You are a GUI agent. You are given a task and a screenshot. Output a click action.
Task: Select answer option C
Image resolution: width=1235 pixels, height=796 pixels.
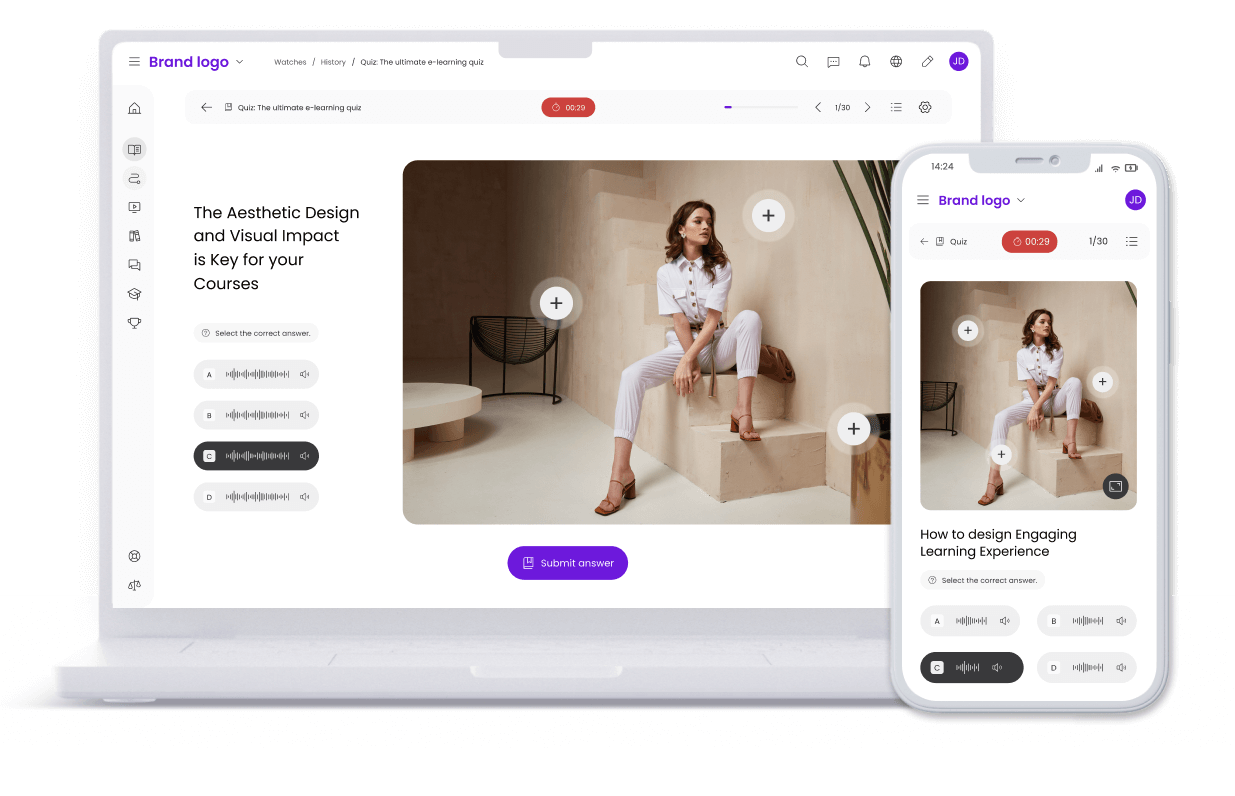point(256,455)
